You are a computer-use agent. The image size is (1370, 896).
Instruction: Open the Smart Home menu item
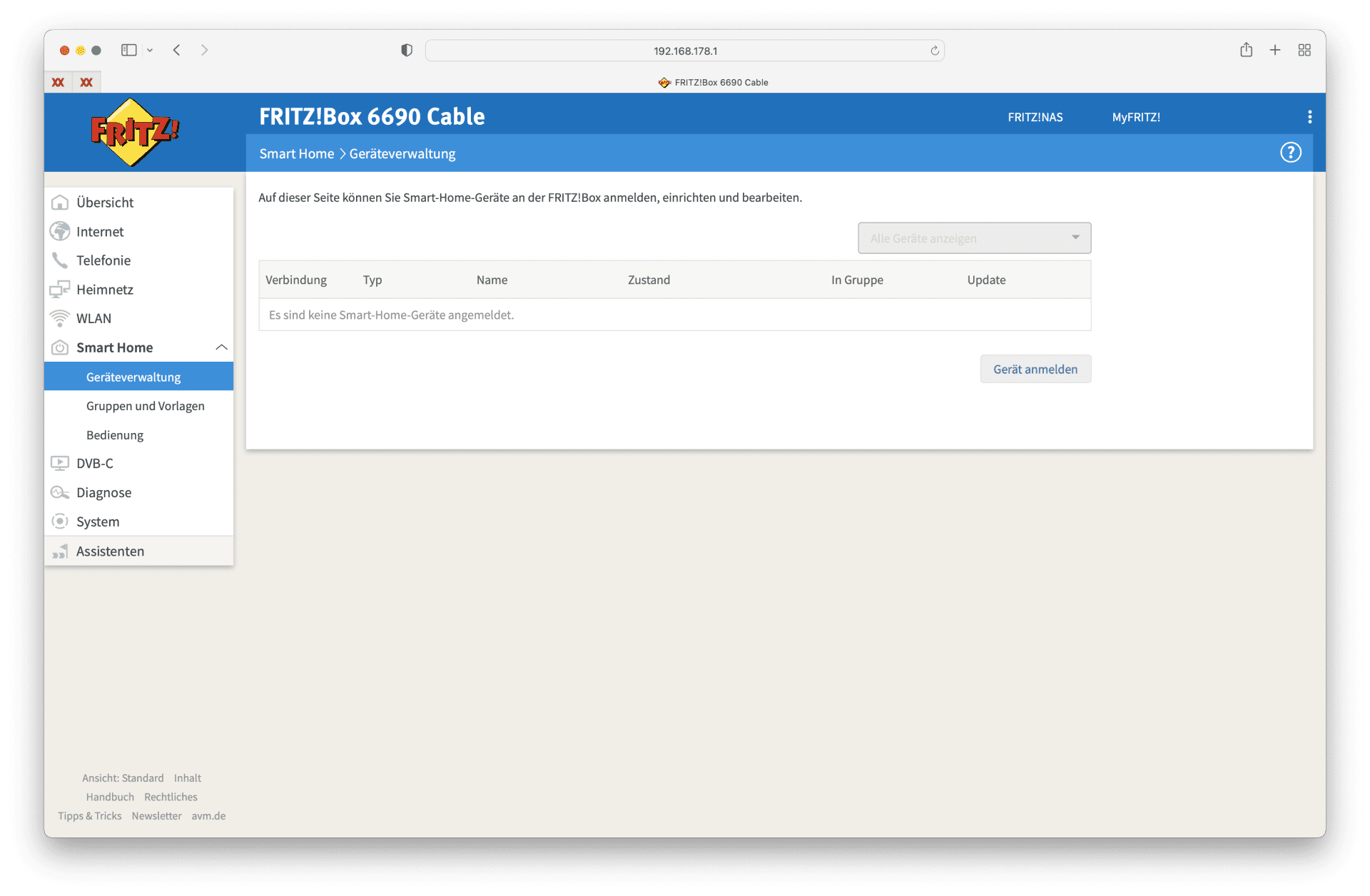138,347
